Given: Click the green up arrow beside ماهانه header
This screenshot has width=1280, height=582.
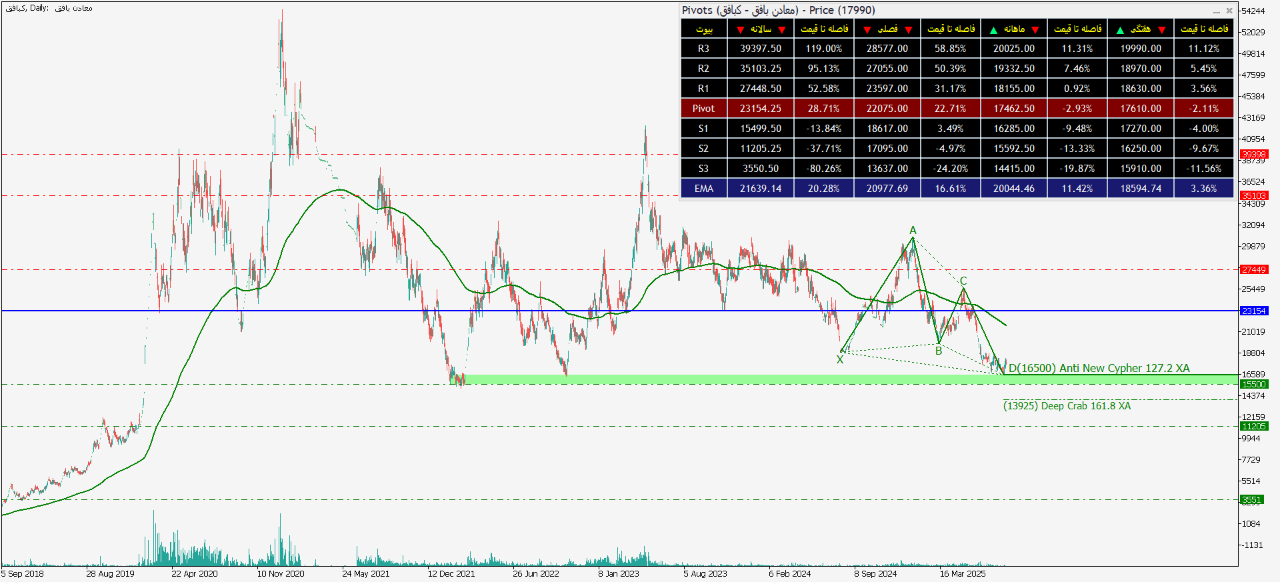Looking at the screenshot, I should pos(991,30).
